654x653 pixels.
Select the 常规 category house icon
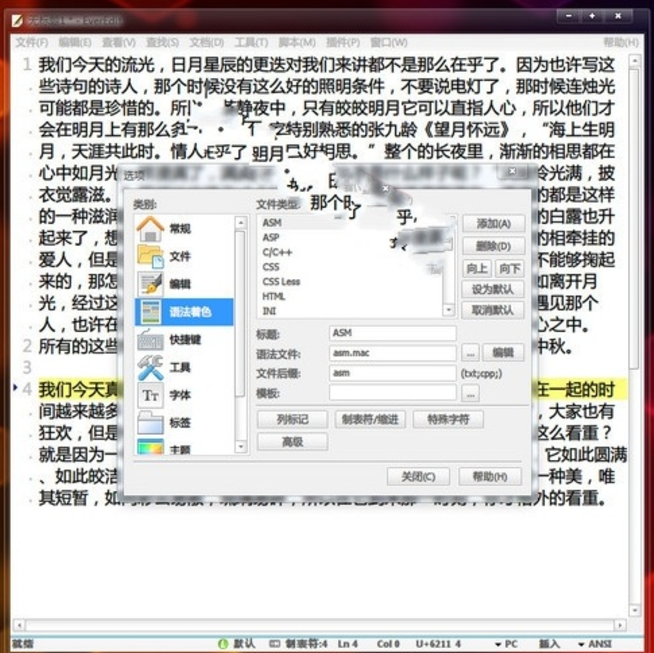click(x=150, y=229)
